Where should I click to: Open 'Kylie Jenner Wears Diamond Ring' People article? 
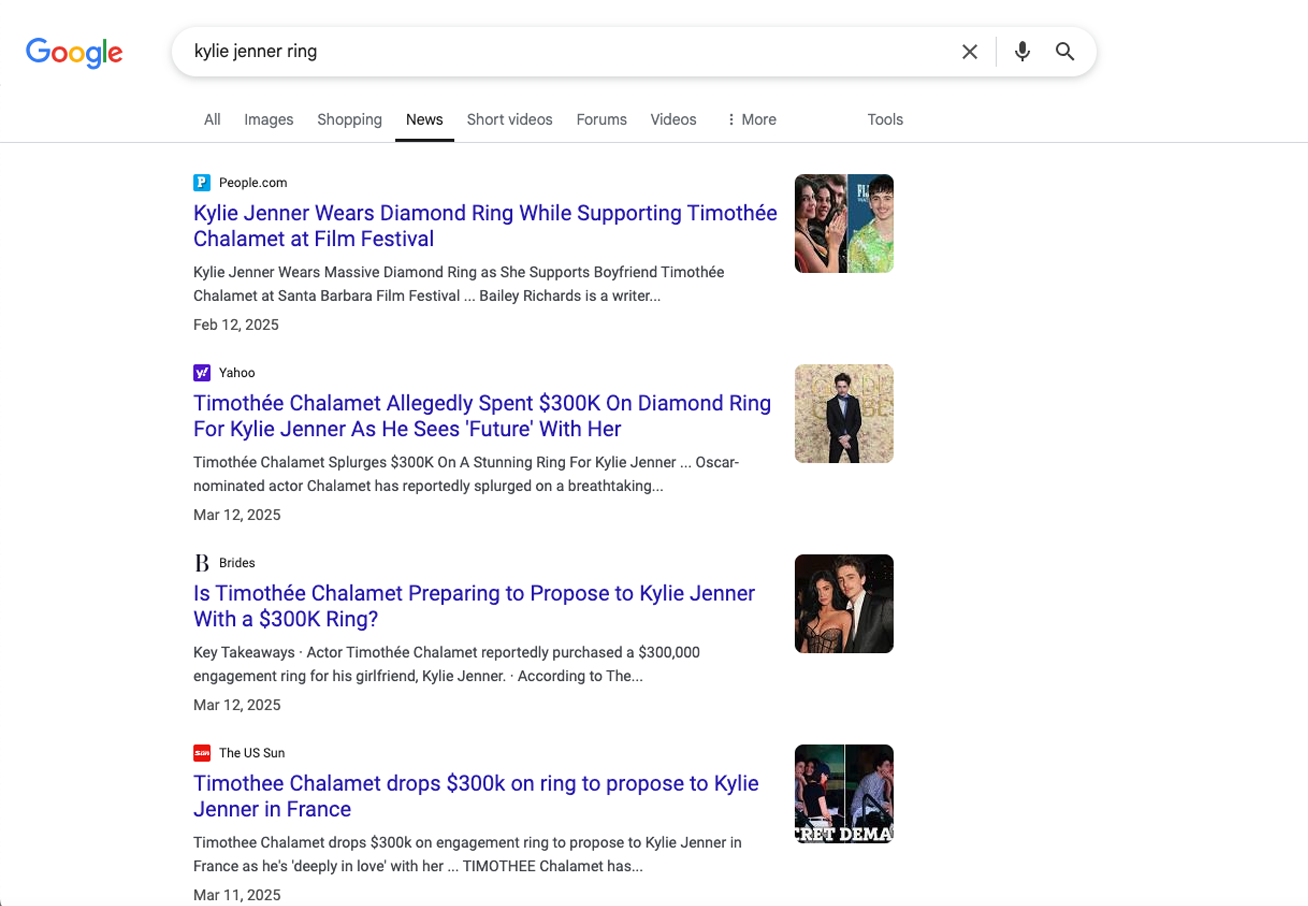click(x=485, y=226)
